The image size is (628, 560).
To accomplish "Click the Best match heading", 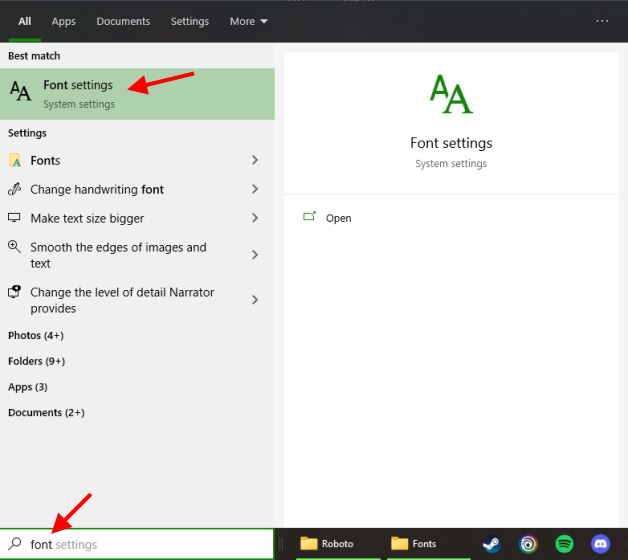I will (x=34, y=56).
